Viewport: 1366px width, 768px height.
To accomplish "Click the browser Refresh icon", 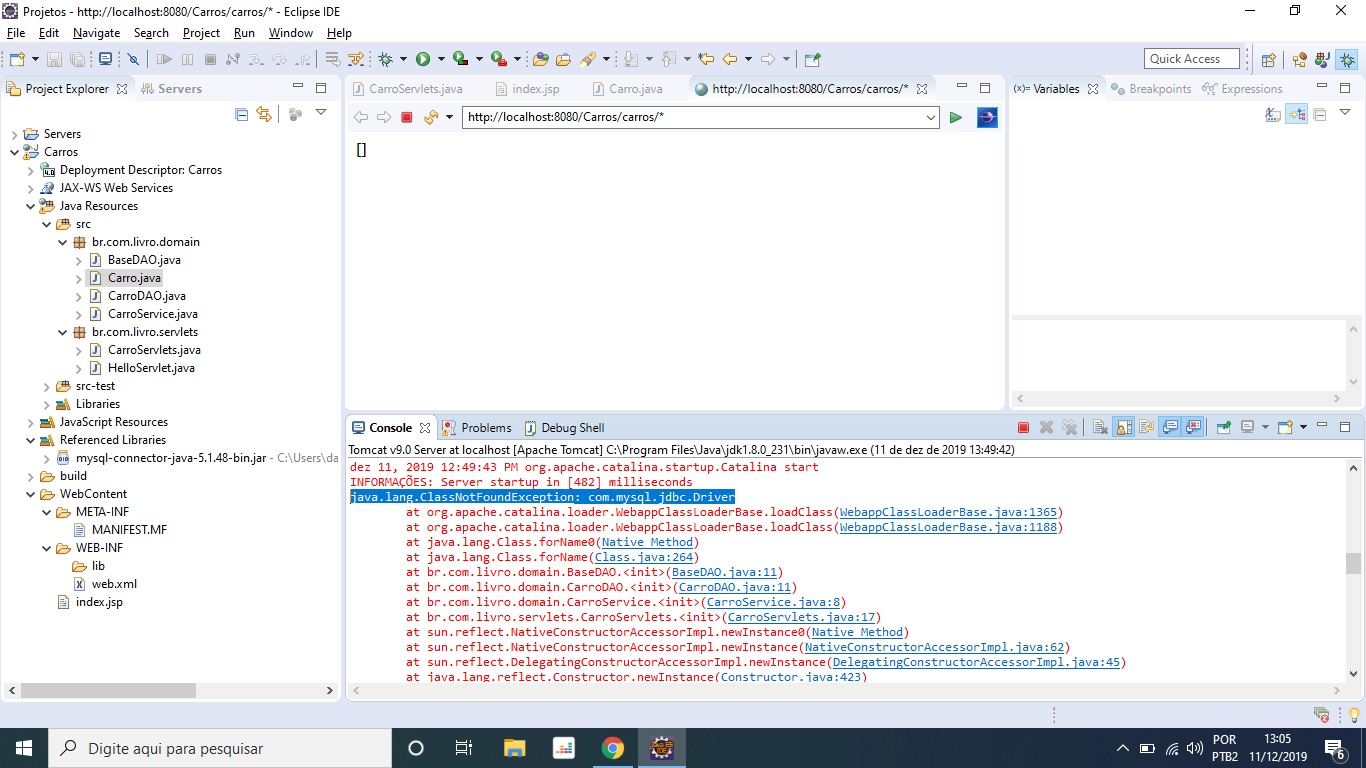I will pyautogui.click(x=431, y=117).
